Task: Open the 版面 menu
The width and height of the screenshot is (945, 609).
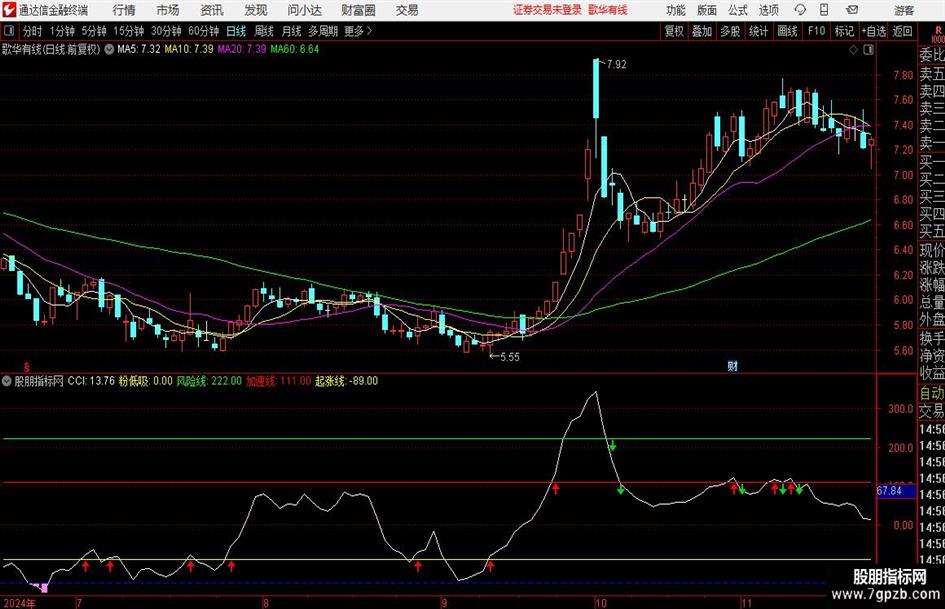Action: tap(706, 10)
